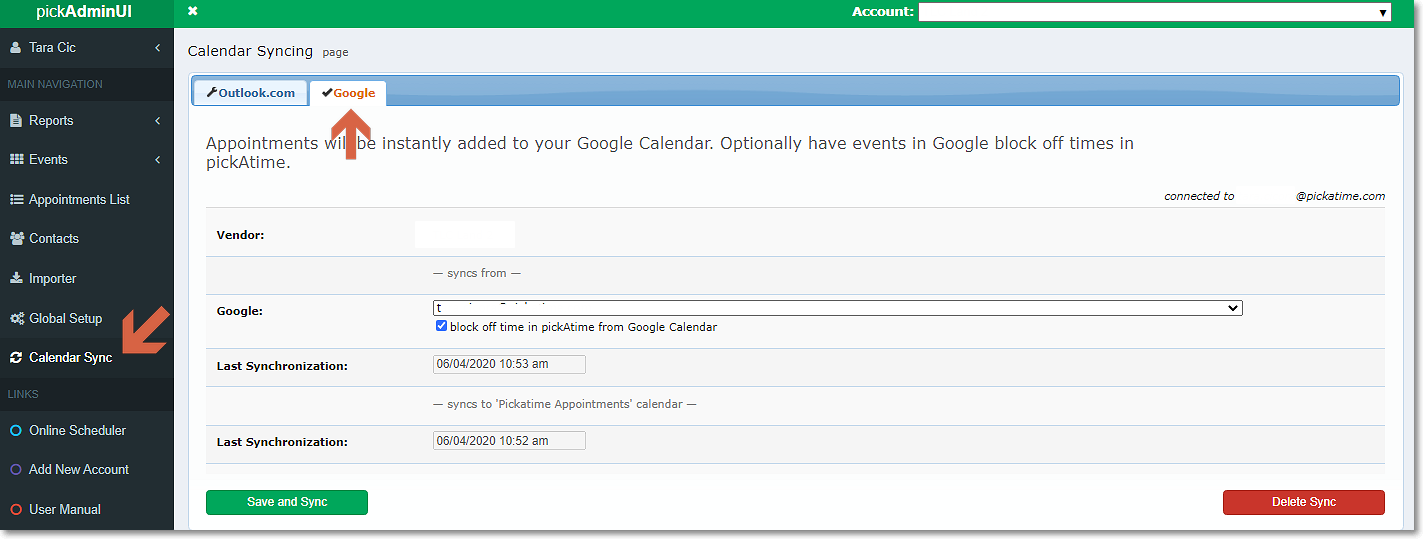Image resolution: width=1423 pixels, height=539 pixels.
Task: Open the Google calendar dropdown
Action: pyautogui.click(x=837, y=308)
